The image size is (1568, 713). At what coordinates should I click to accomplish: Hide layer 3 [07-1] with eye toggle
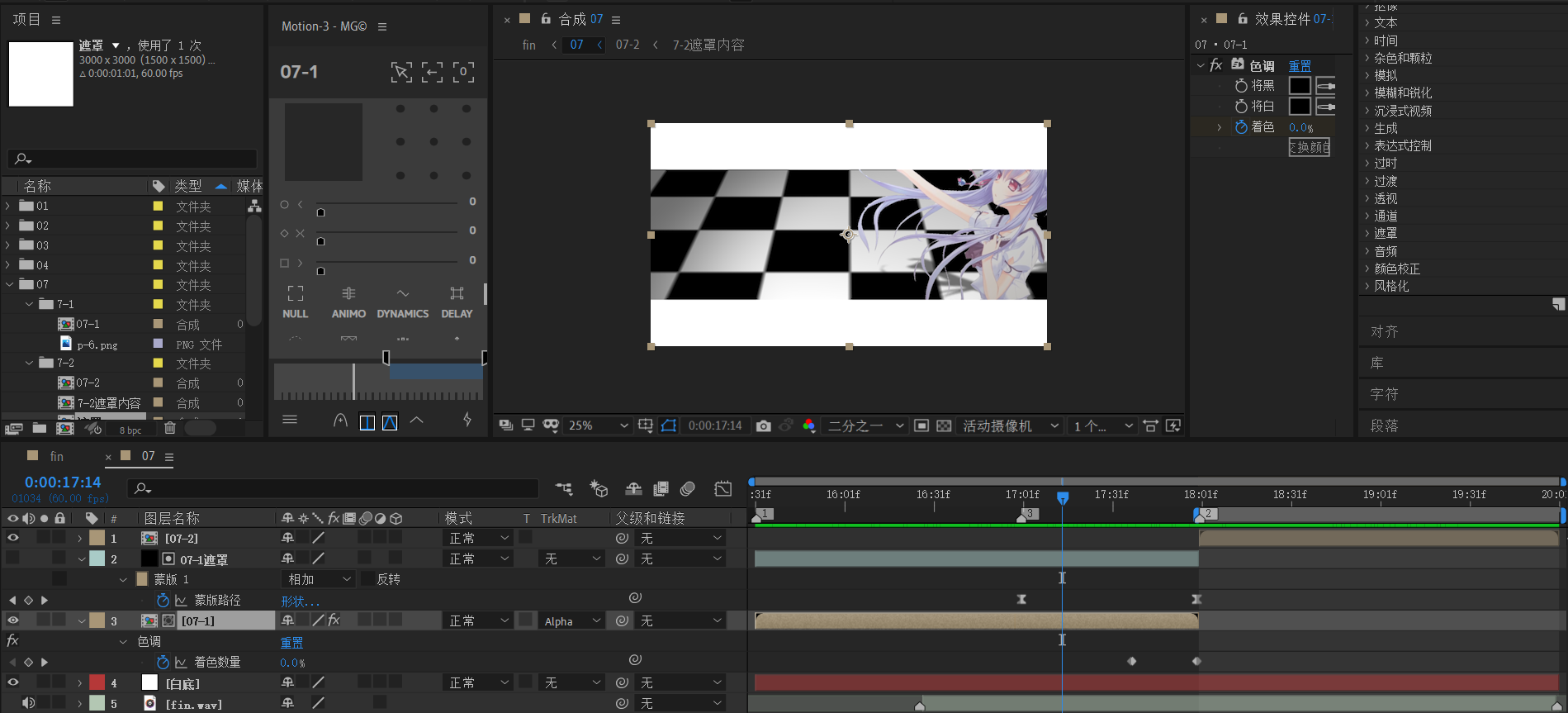coord(12,620)
